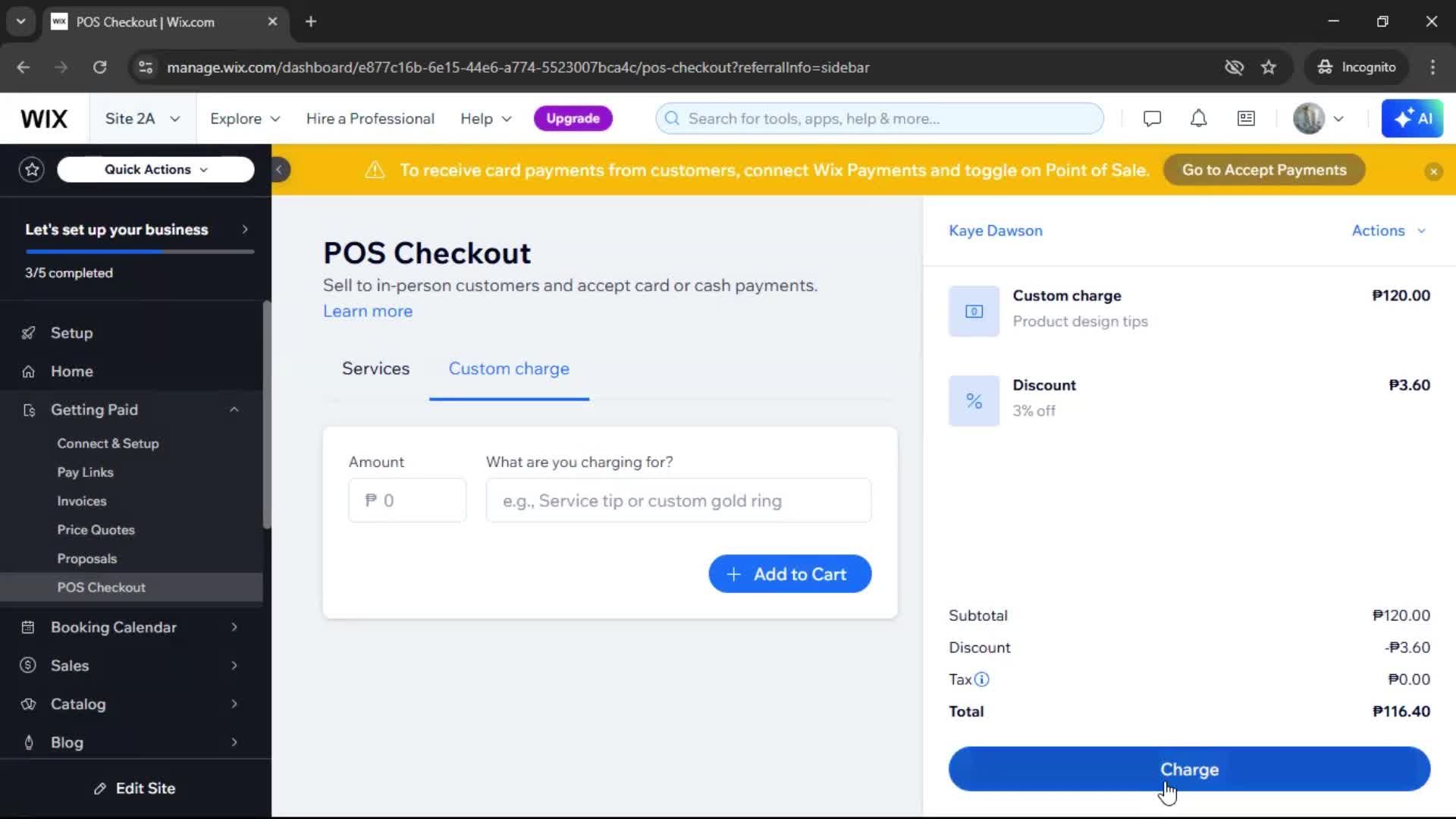Screen dimensions: 1456x819
Task: Expand the Booking Calendar submenu
Action: click(x=234, y=627)
